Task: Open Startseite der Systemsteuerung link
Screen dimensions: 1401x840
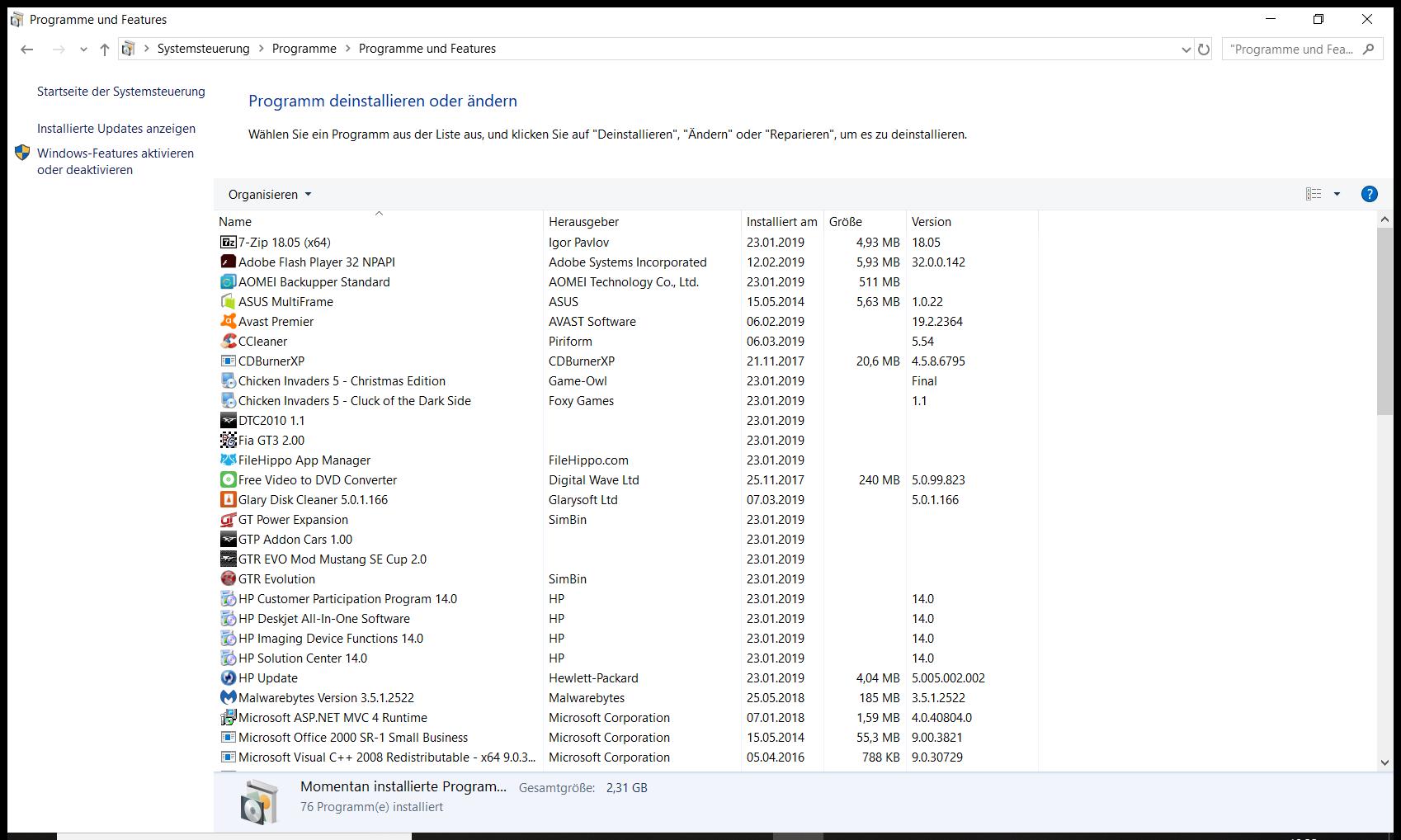Action: tap(121, 92)
